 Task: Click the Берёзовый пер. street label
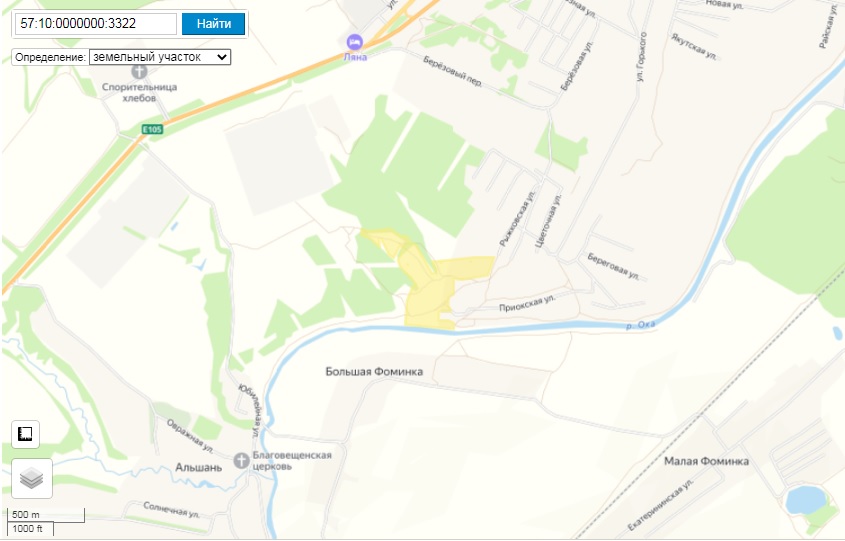(452, 71)
